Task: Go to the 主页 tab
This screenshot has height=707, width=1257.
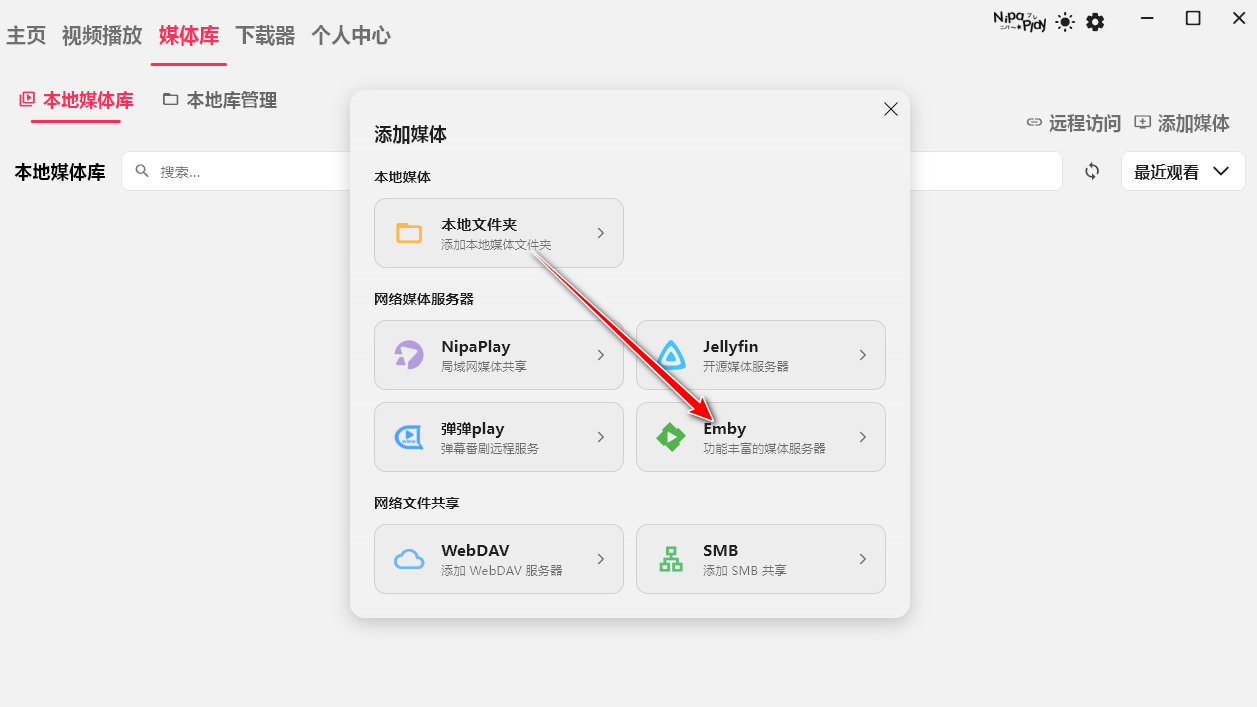Action: (26, 35)
